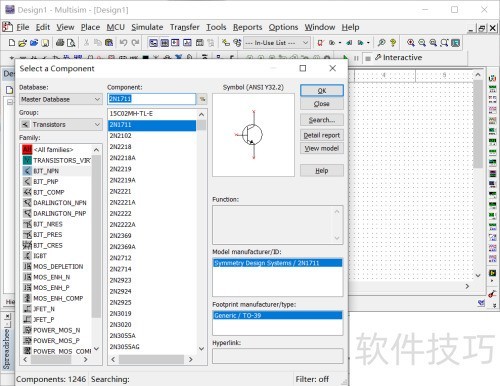500x386 pixels.
Task: Click the family list horizontal scrollbar right arrow
Action: [x=86, y=360]
